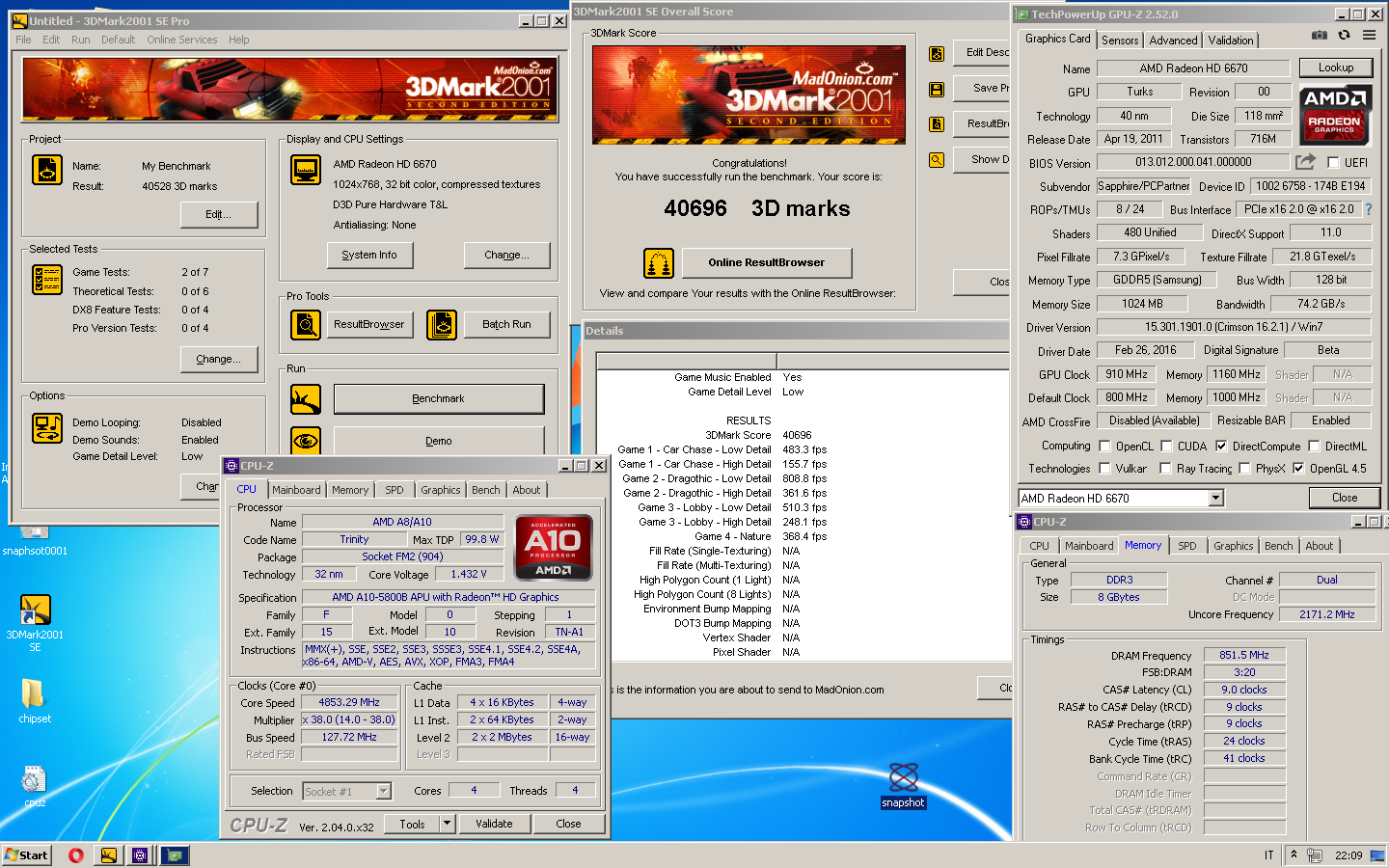
Task: Toggle the PhysX checkbox
Action: tap(1245, 469)
